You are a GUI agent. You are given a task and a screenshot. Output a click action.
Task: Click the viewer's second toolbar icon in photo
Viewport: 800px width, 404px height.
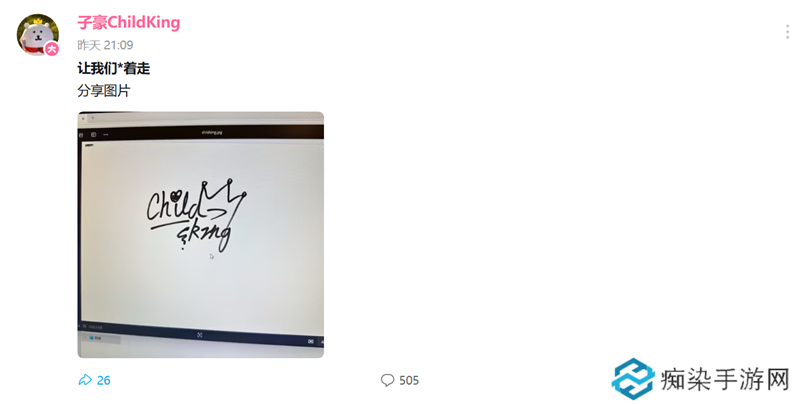pos(93,135)
